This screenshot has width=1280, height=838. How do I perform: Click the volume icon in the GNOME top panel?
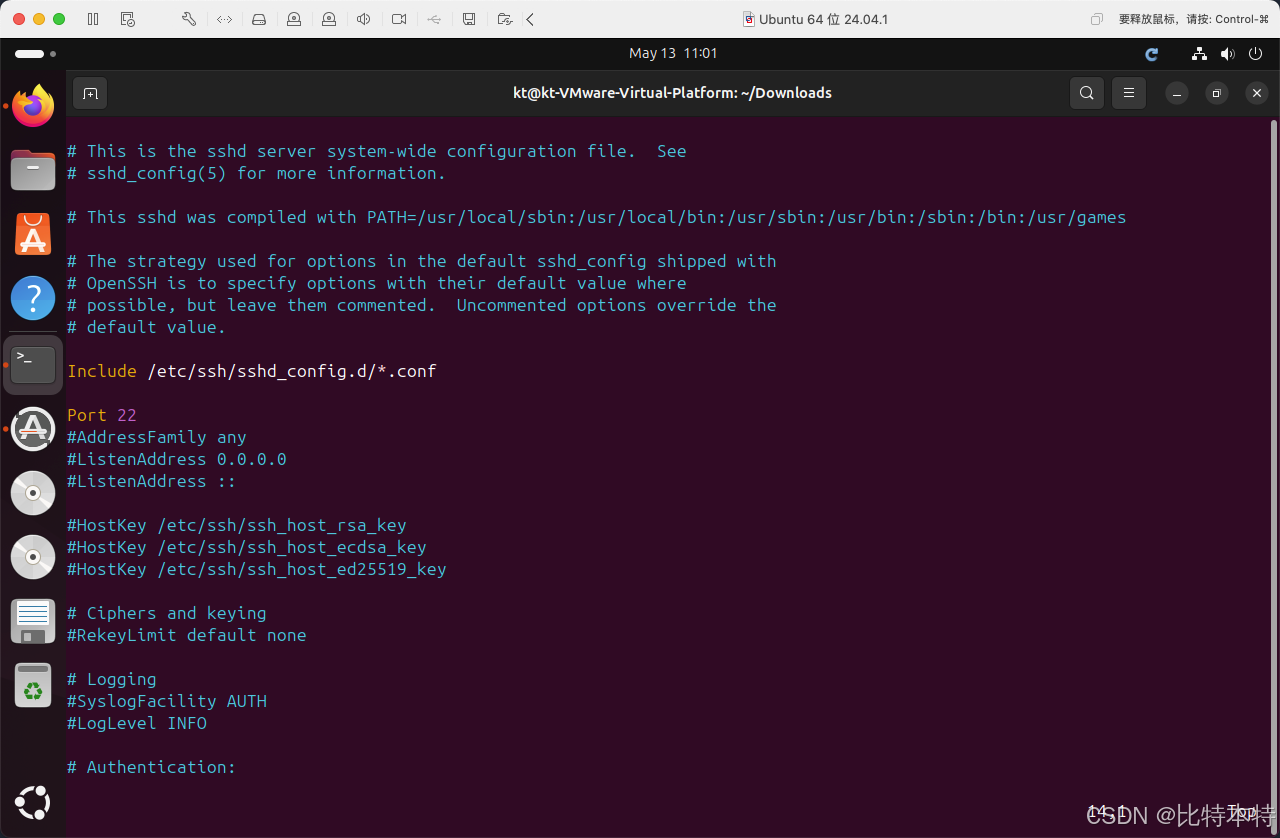pos(1227,54)
